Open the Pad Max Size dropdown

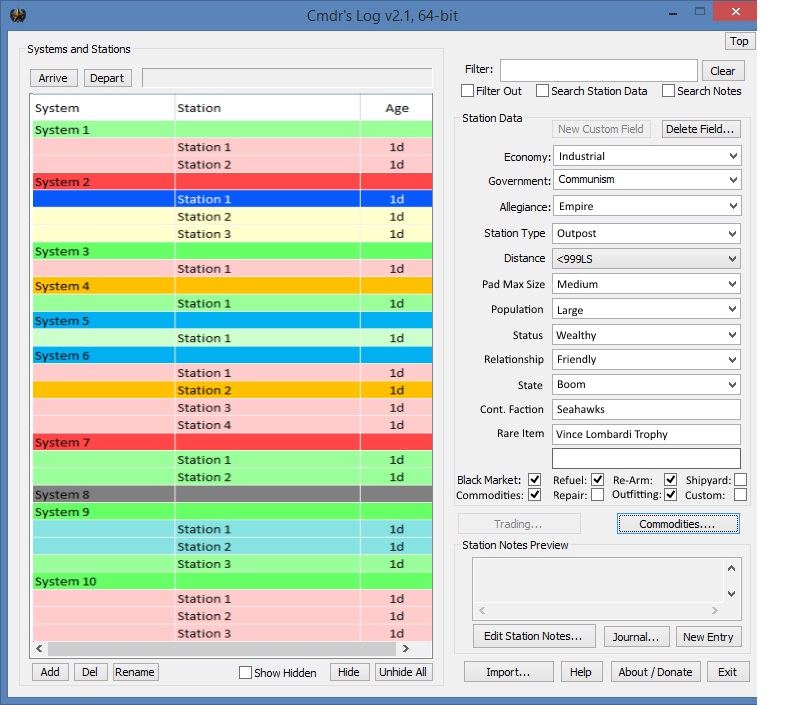coord(646,284)
